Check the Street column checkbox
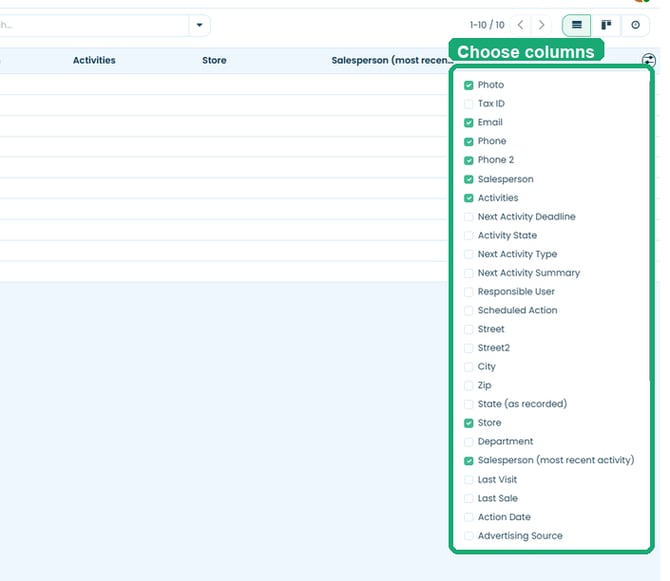Screen dimensions: 670x581 [469, 329]
